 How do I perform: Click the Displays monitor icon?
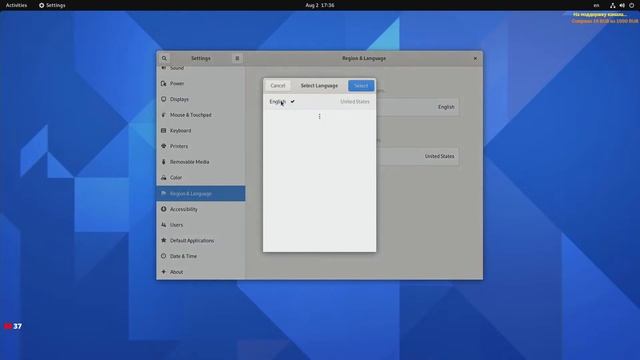click(x=164, y=99)
